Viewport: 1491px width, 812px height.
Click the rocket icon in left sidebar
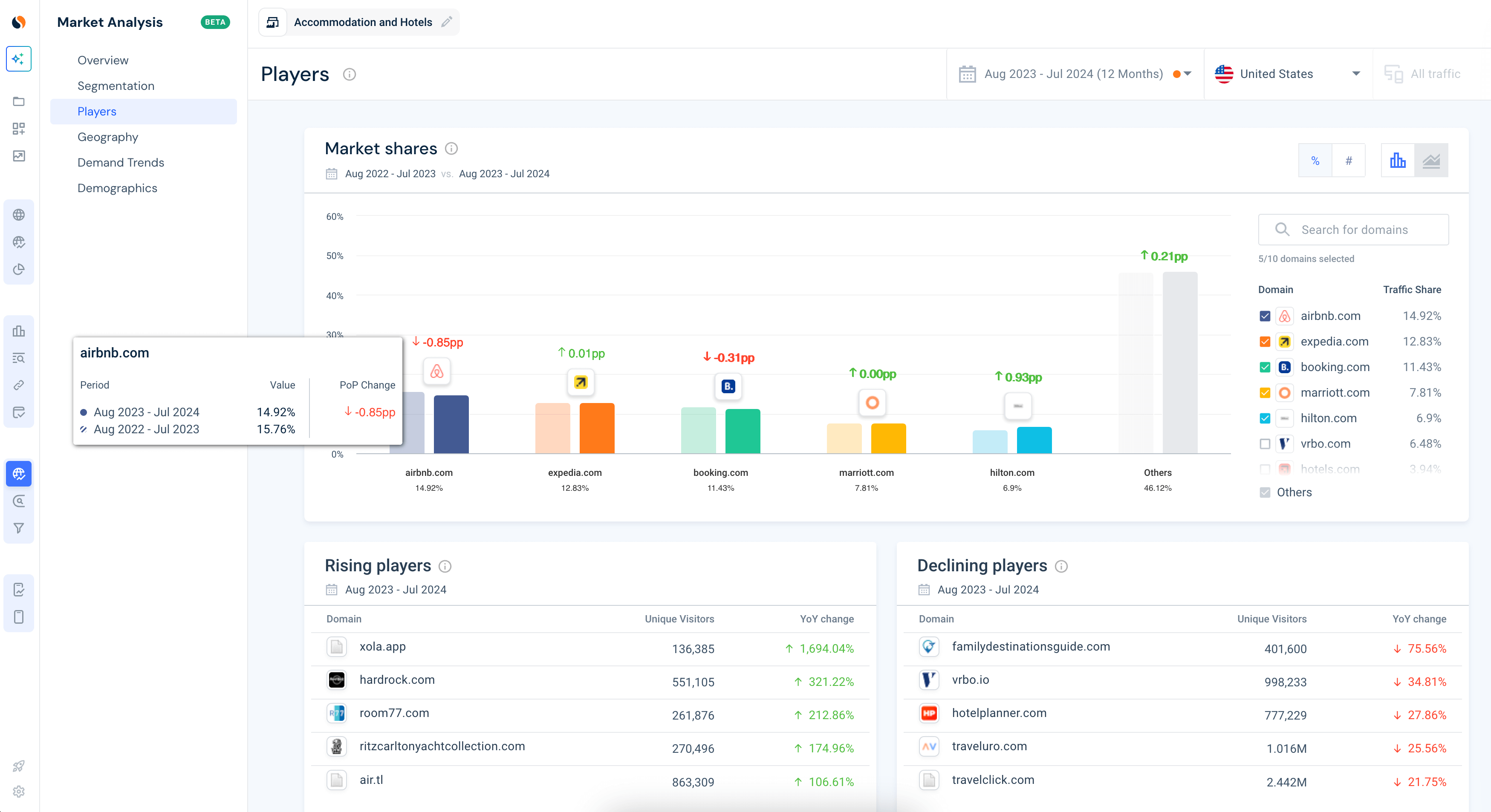click(x=18, y=766)
